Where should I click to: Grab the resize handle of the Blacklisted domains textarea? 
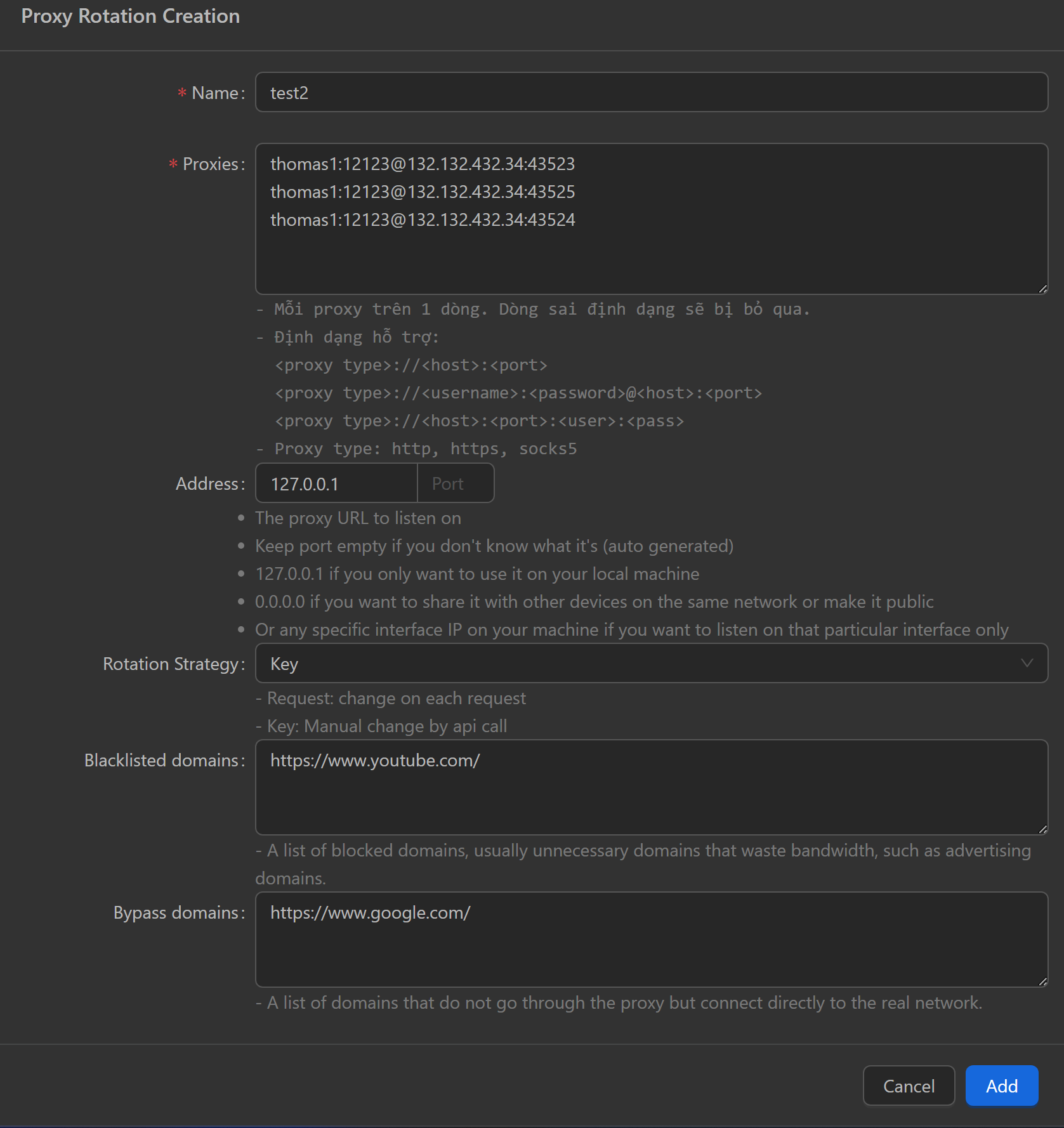click(1042, 829)
